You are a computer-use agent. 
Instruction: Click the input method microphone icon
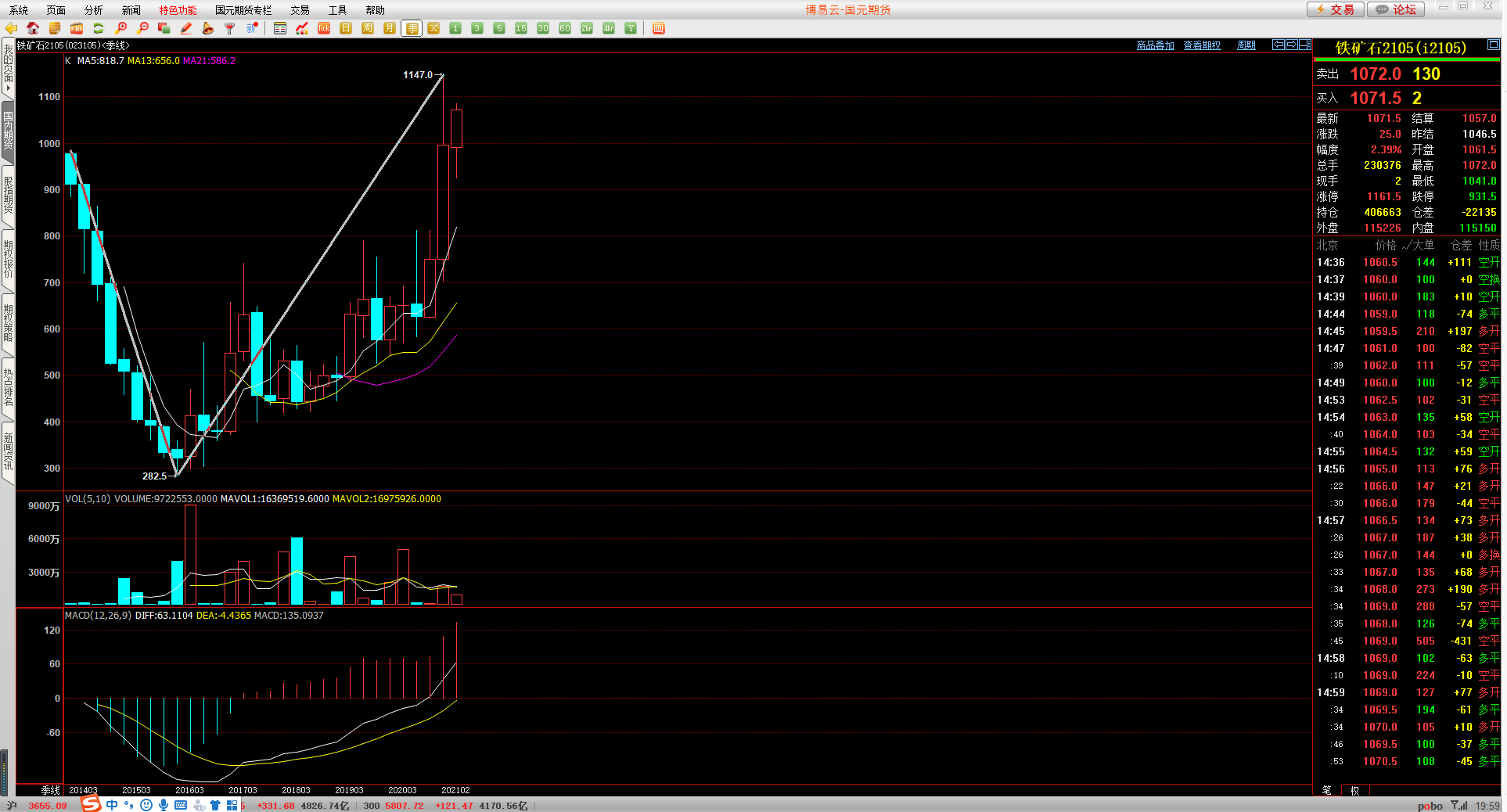tap(164, 805)
